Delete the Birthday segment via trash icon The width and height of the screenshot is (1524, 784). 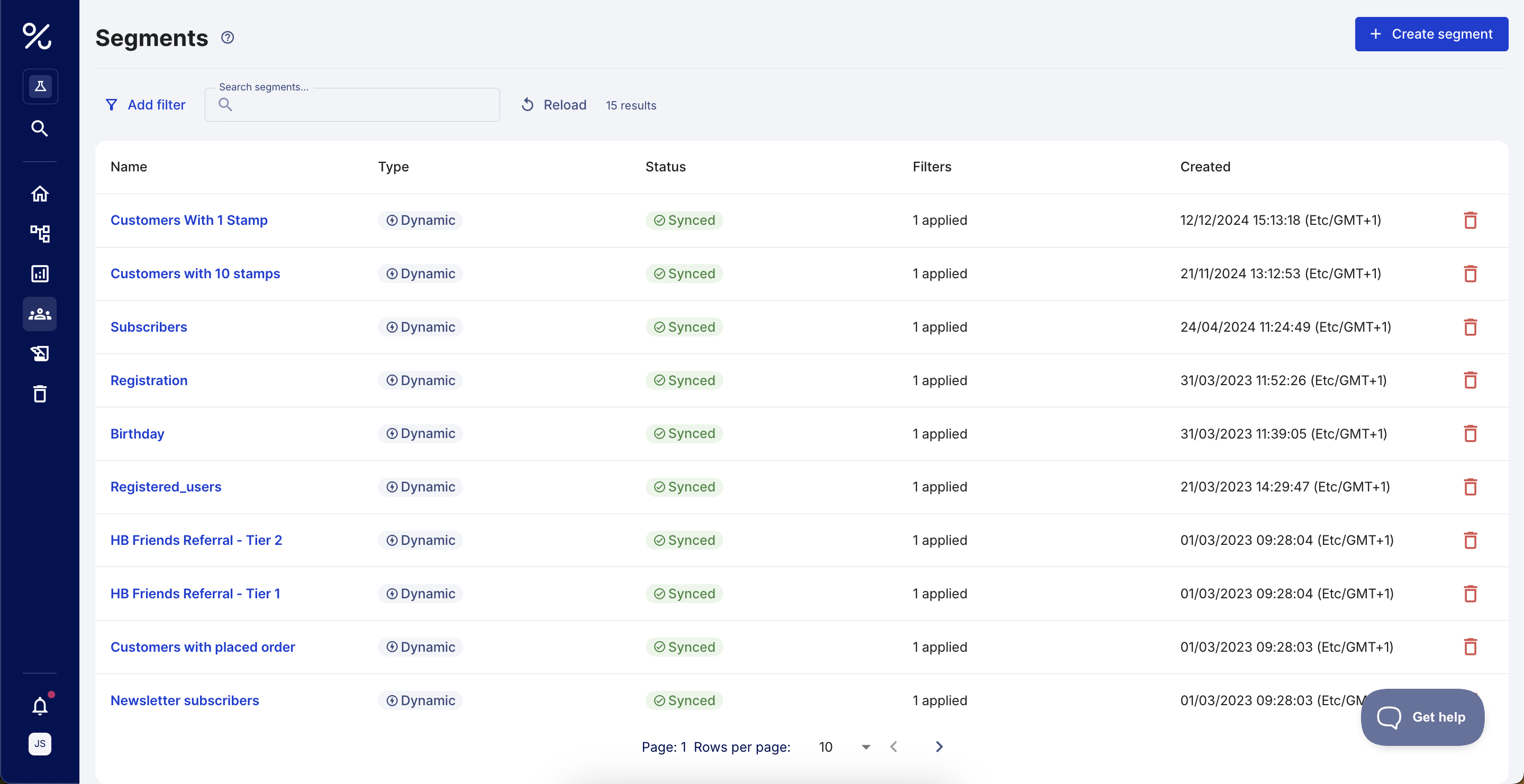tap(1470, 433)
